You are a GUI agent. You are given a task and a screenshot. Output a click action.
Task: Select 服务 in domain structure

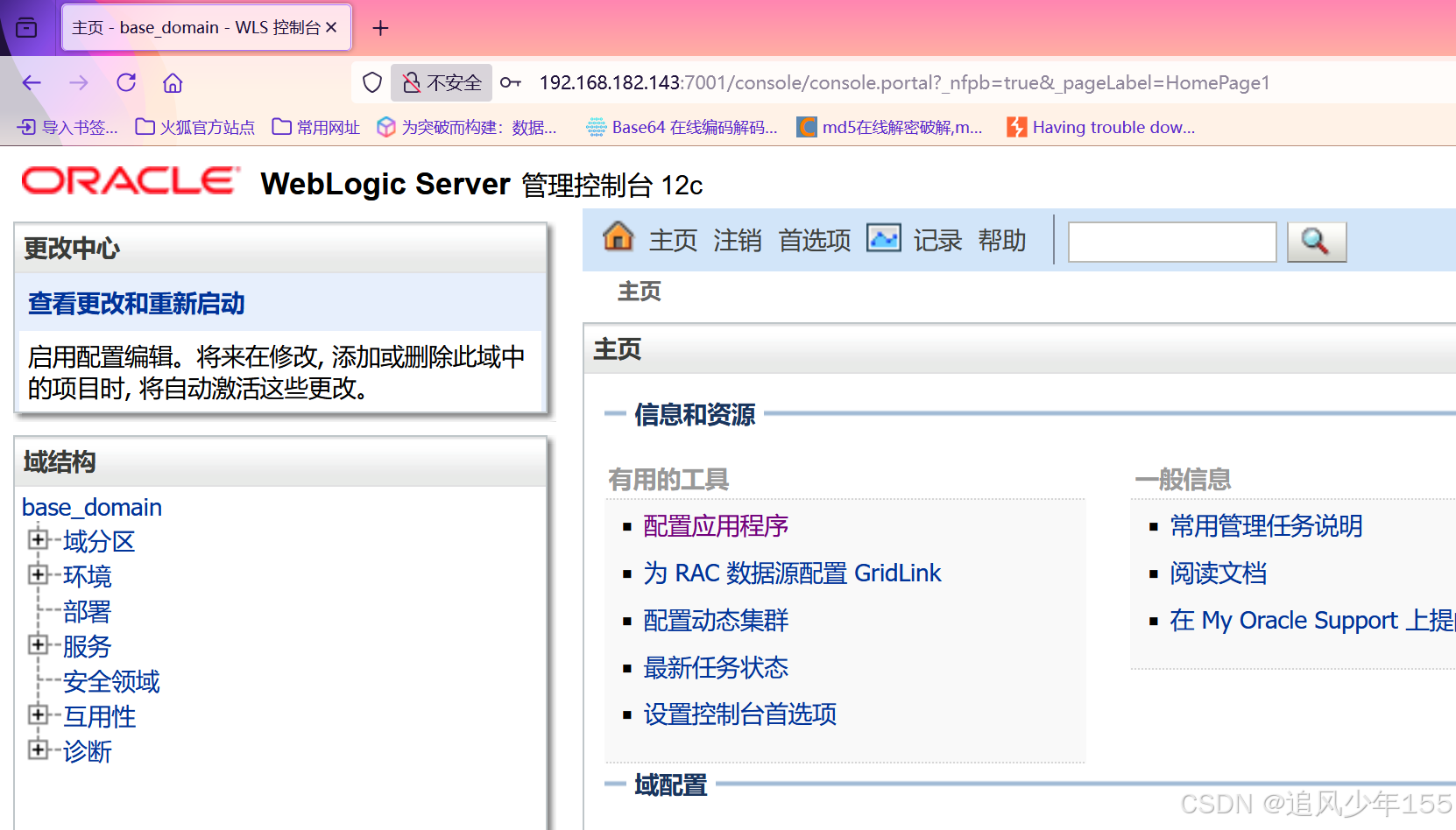coord(88,647)
